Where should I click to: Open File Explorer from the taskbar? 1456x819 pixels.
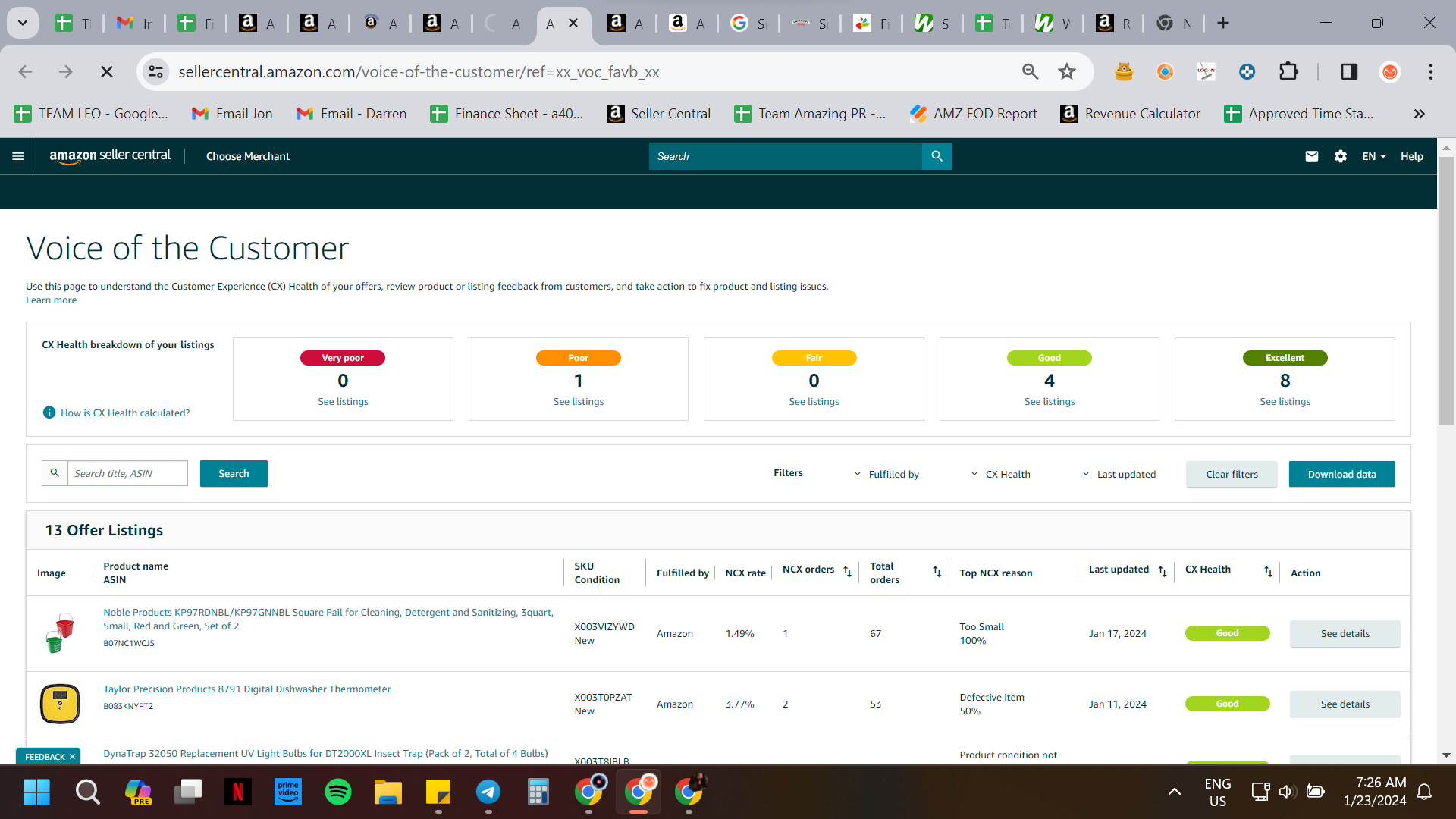click(x=388, y=792)
